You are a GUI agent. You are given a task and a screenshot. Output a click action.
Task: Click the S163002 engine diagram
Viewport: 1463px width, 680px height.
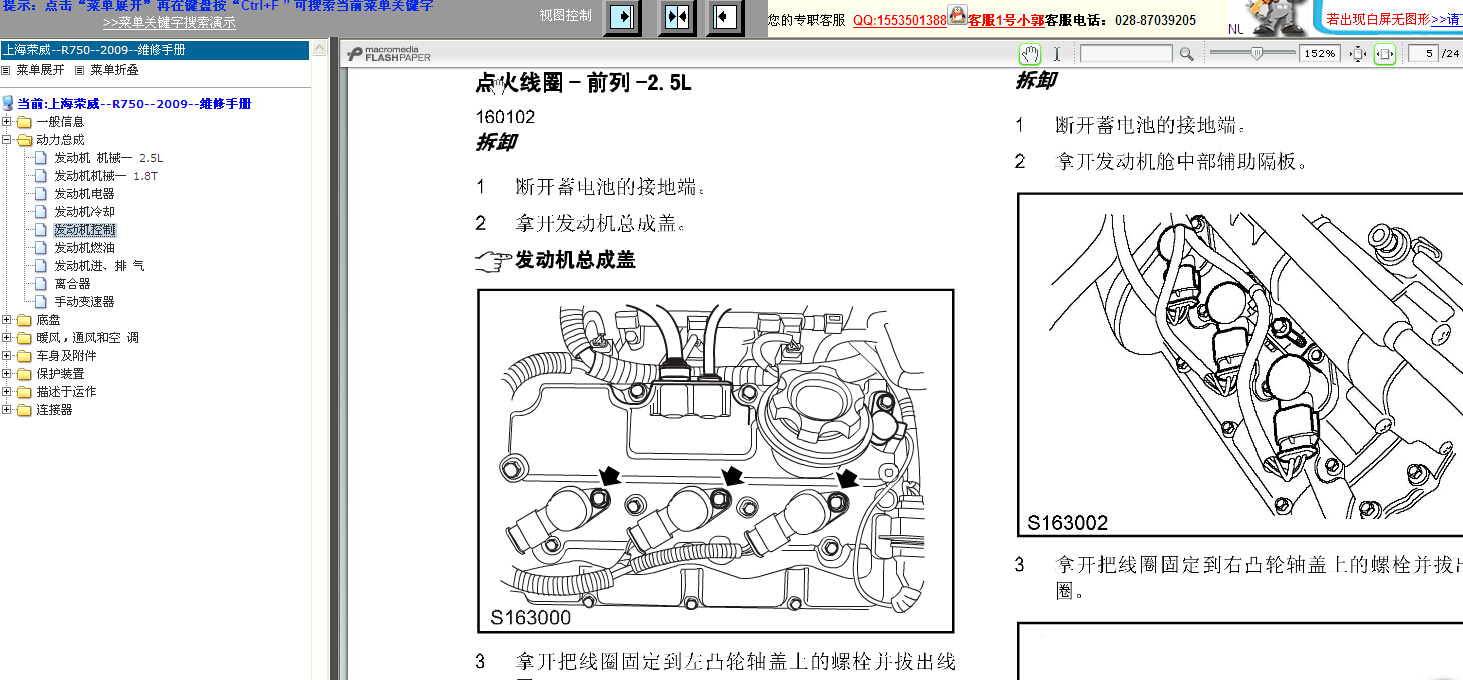coord(1240,366)
